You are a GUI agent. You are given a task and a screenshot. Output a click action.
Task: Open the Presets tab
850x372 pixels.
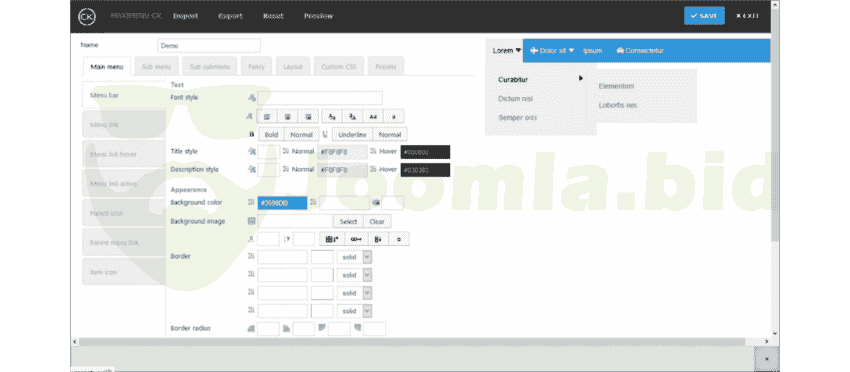(386, 67)
